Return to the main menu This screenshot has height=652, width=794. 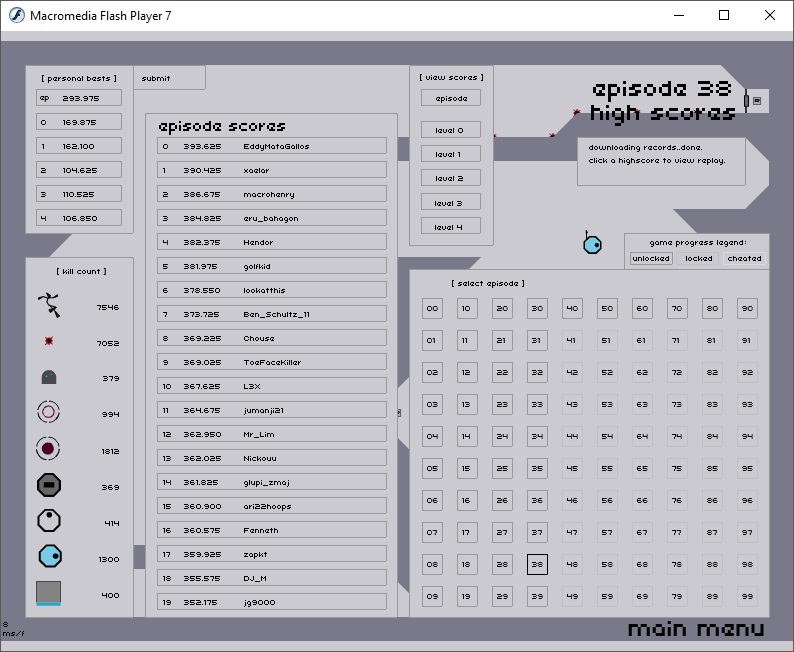click(695, 629)
